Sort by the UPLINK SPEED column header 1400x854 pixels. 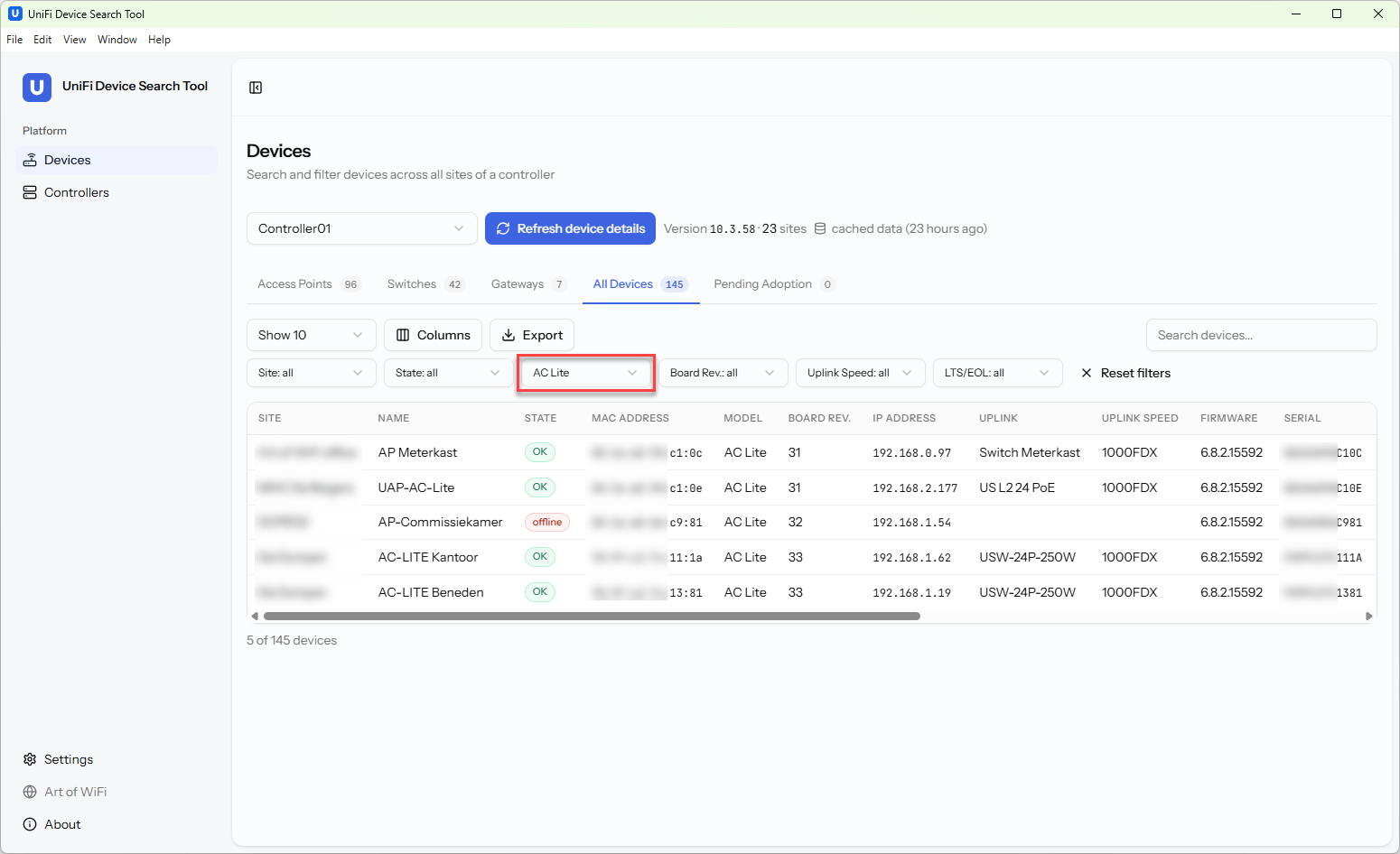click(x=1140, y=418)
